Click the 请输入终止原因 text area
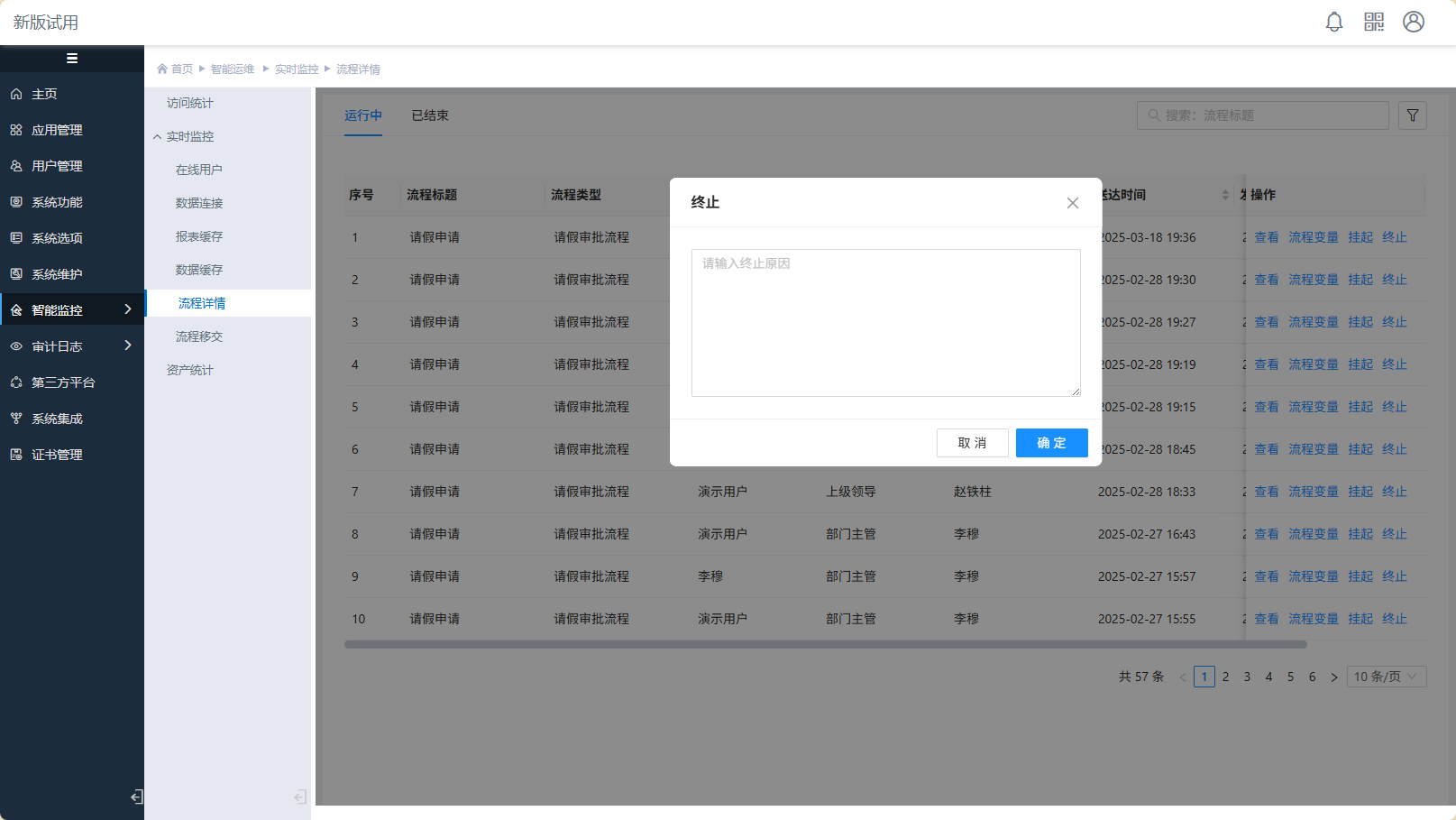 pos(885,323)
